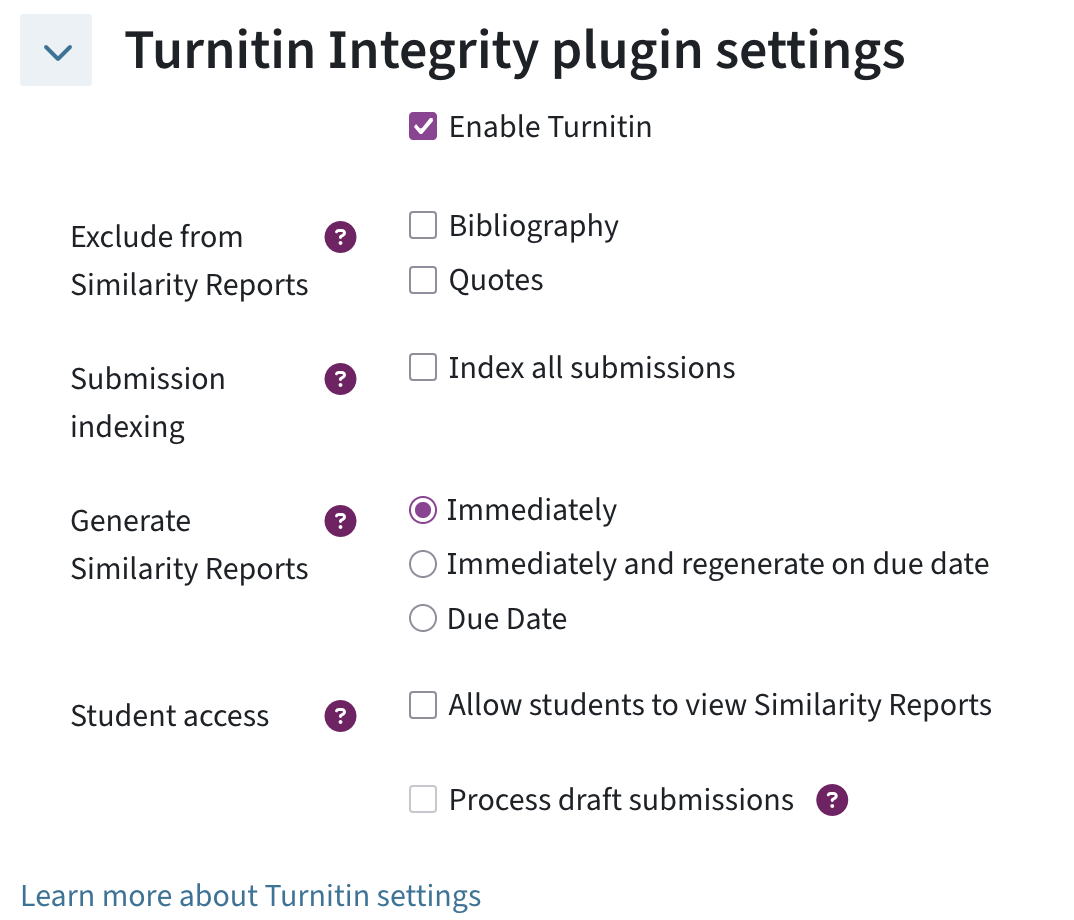The image size is (1074, 920).
Task: Enable Index all submissions
Action: point(422,368)
